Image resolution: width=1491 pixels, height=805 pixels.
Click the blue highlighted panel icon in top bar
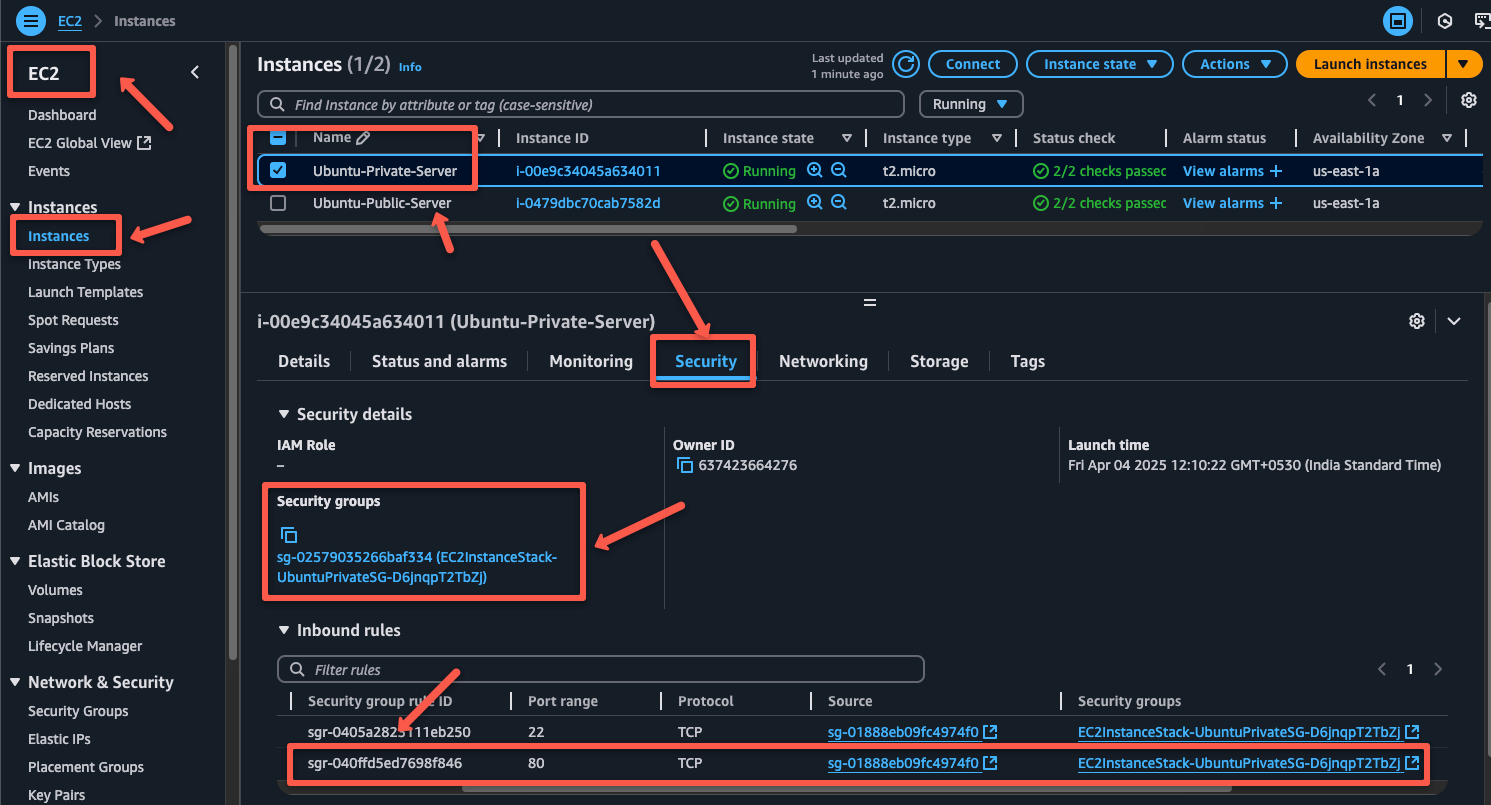click(x=1396, y=20)
